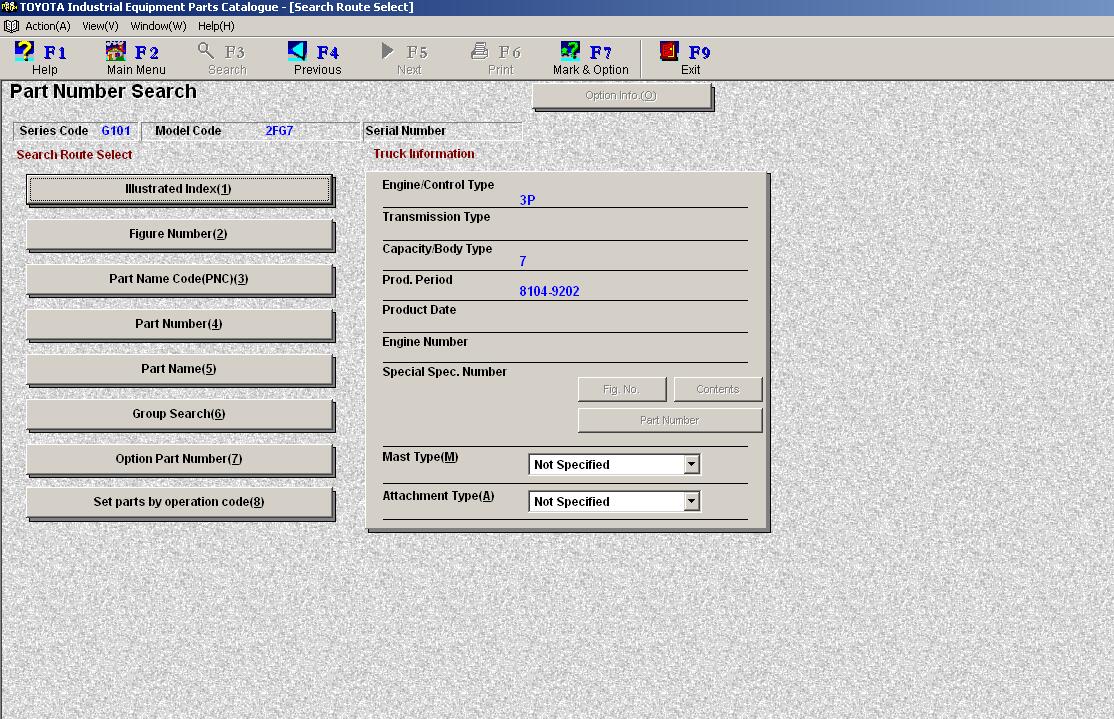Viewport: 1114px width, 719px height.
Task: Click the Transmission Type label
Action: point(436,217)
